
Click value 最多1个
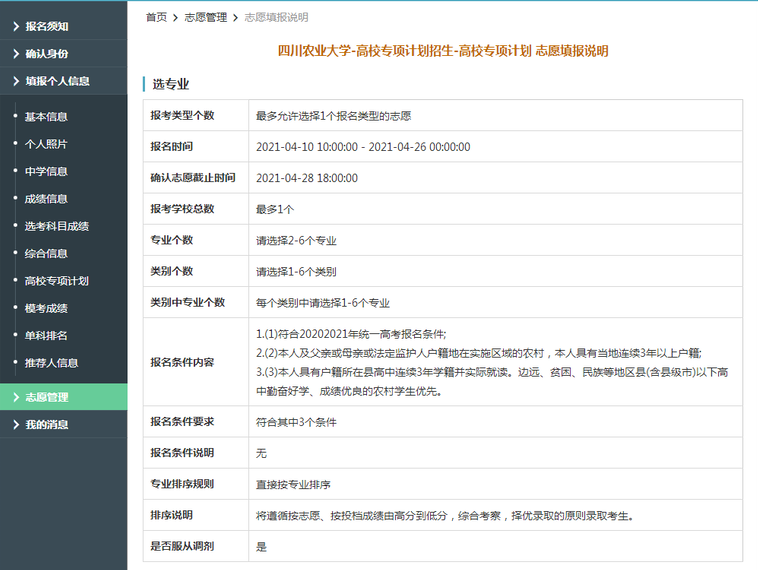coord(275,209)
